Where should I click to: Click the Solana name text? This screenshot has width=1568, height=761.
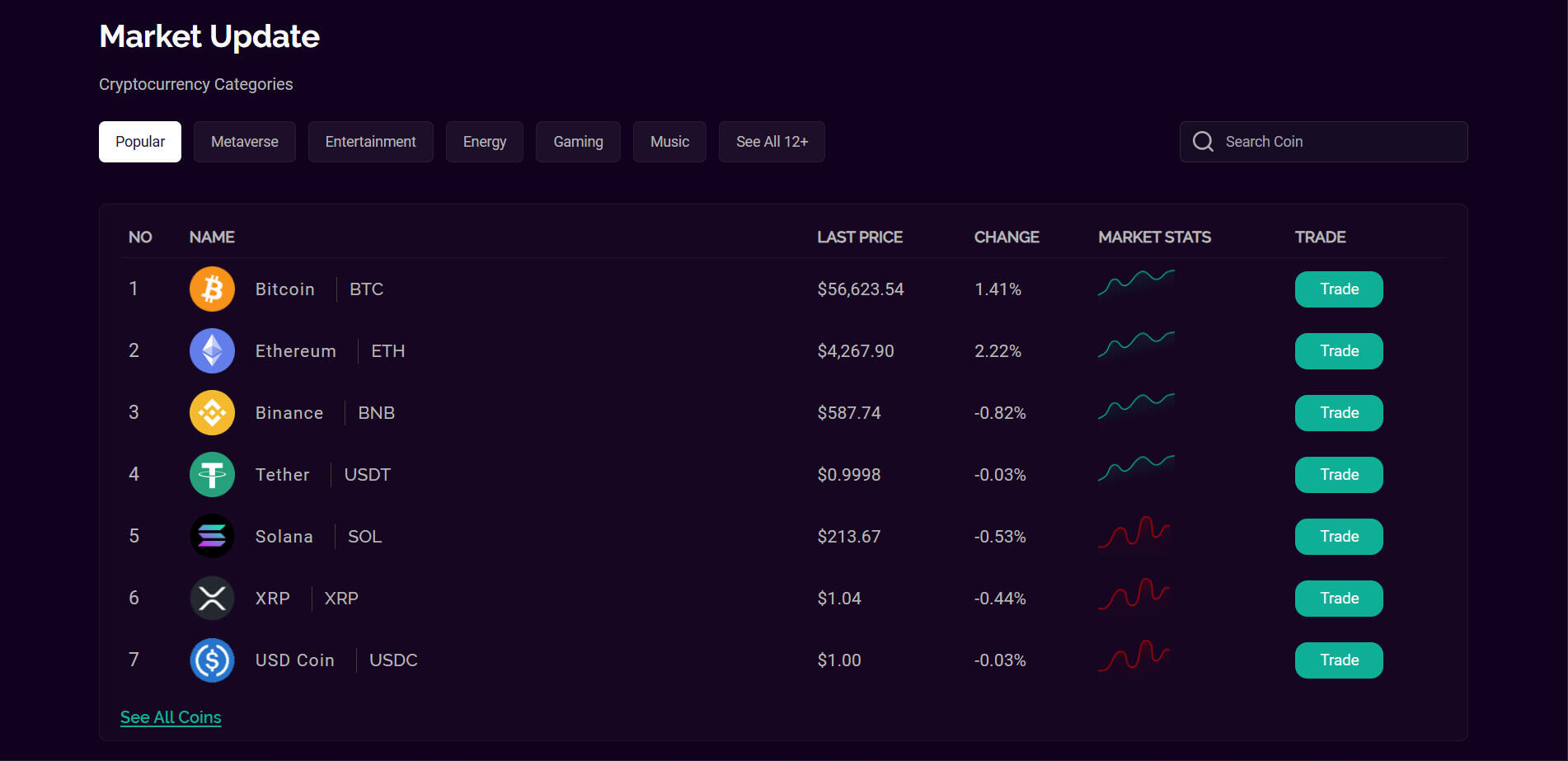pos(284,537)
